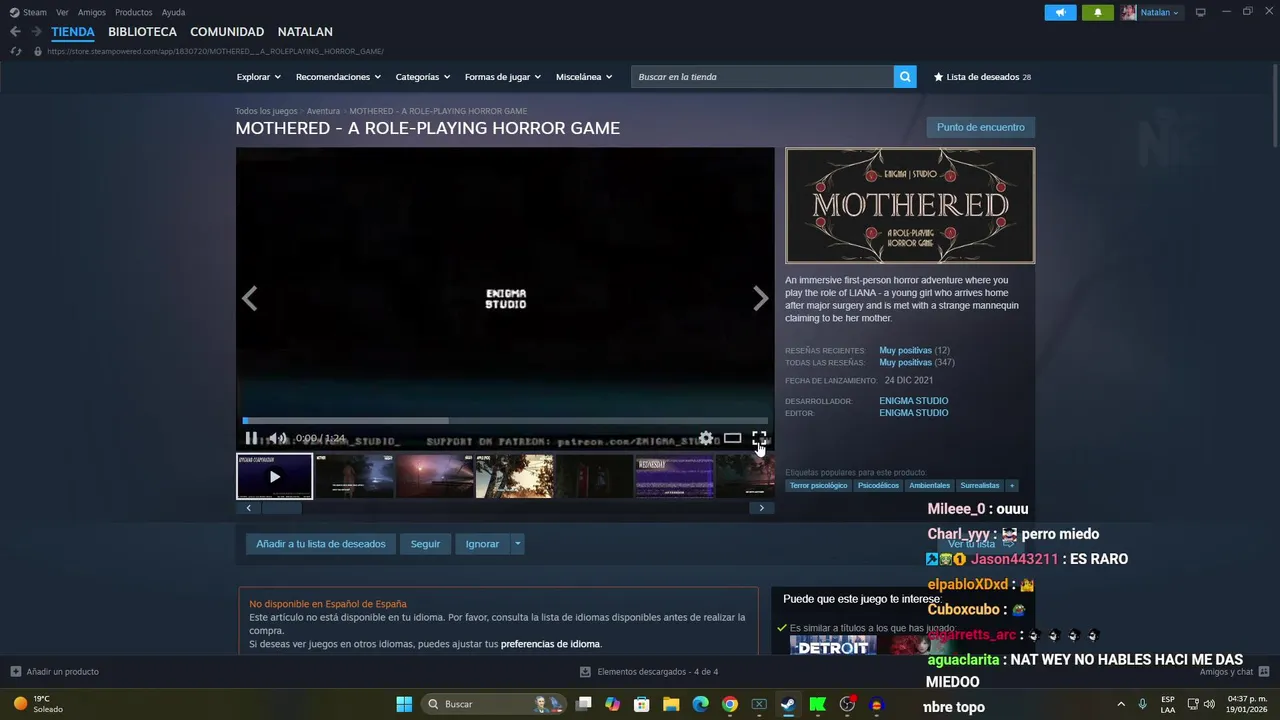Expand the Recomendaciones dropdown

click(338, 77)
